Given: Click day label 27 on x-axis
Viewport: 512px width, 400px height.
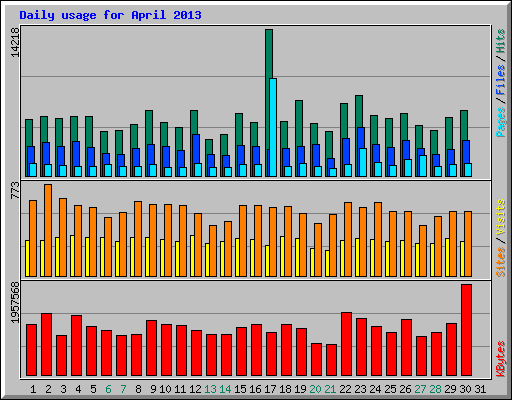Looking at the screenshot, I should pos(420,389).
